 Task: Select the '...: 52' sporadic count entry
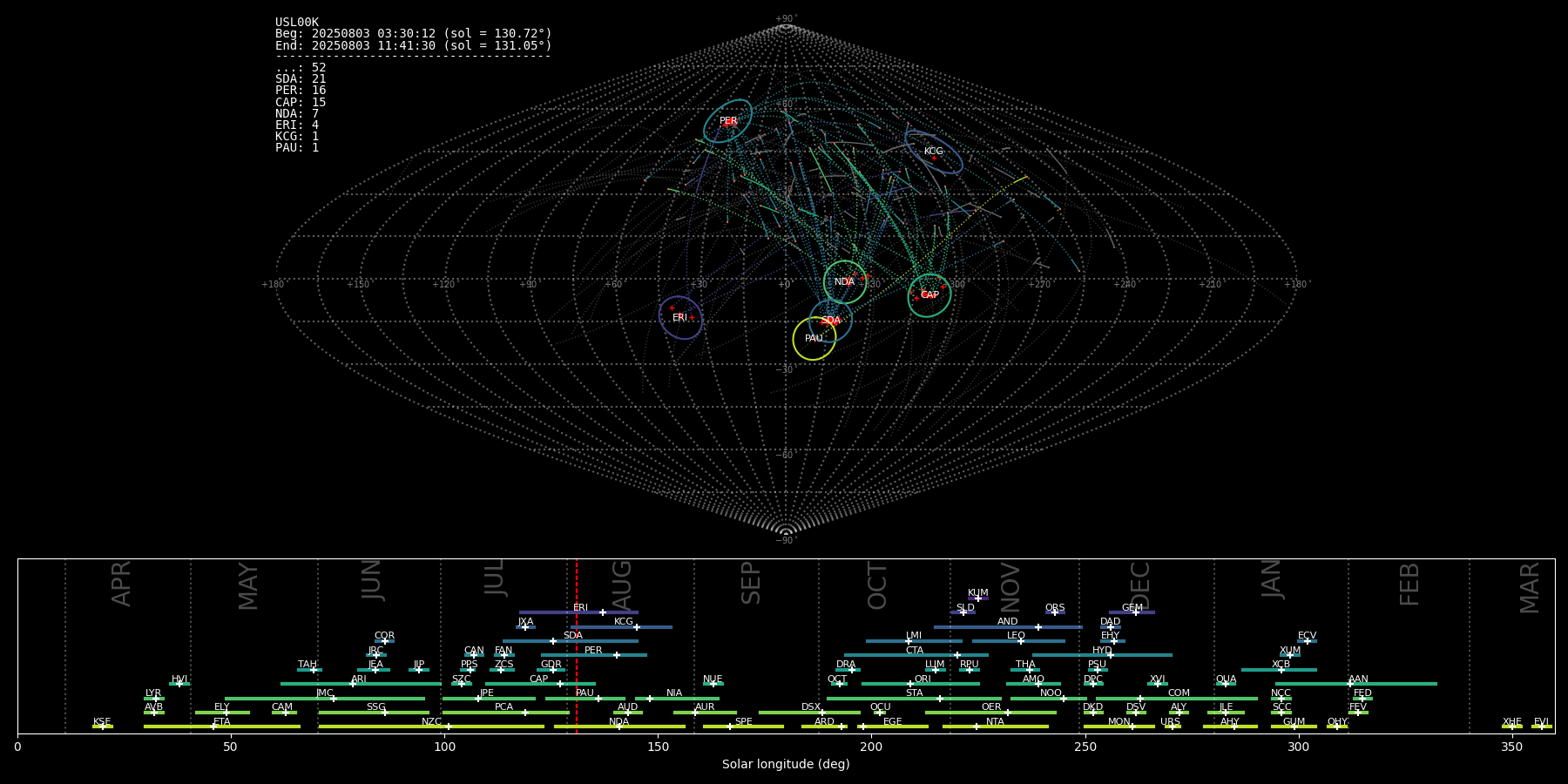[x=301, y=68]
